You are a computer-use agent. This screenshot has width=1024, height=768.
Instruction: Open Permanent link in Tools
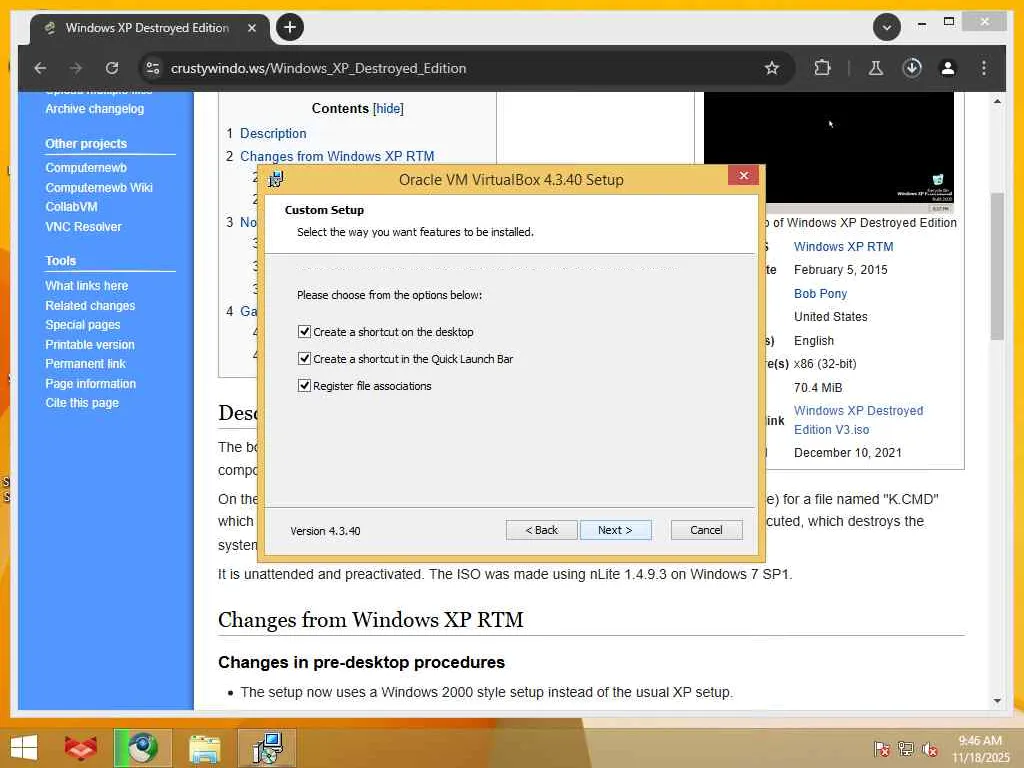(x=86, y=364)
